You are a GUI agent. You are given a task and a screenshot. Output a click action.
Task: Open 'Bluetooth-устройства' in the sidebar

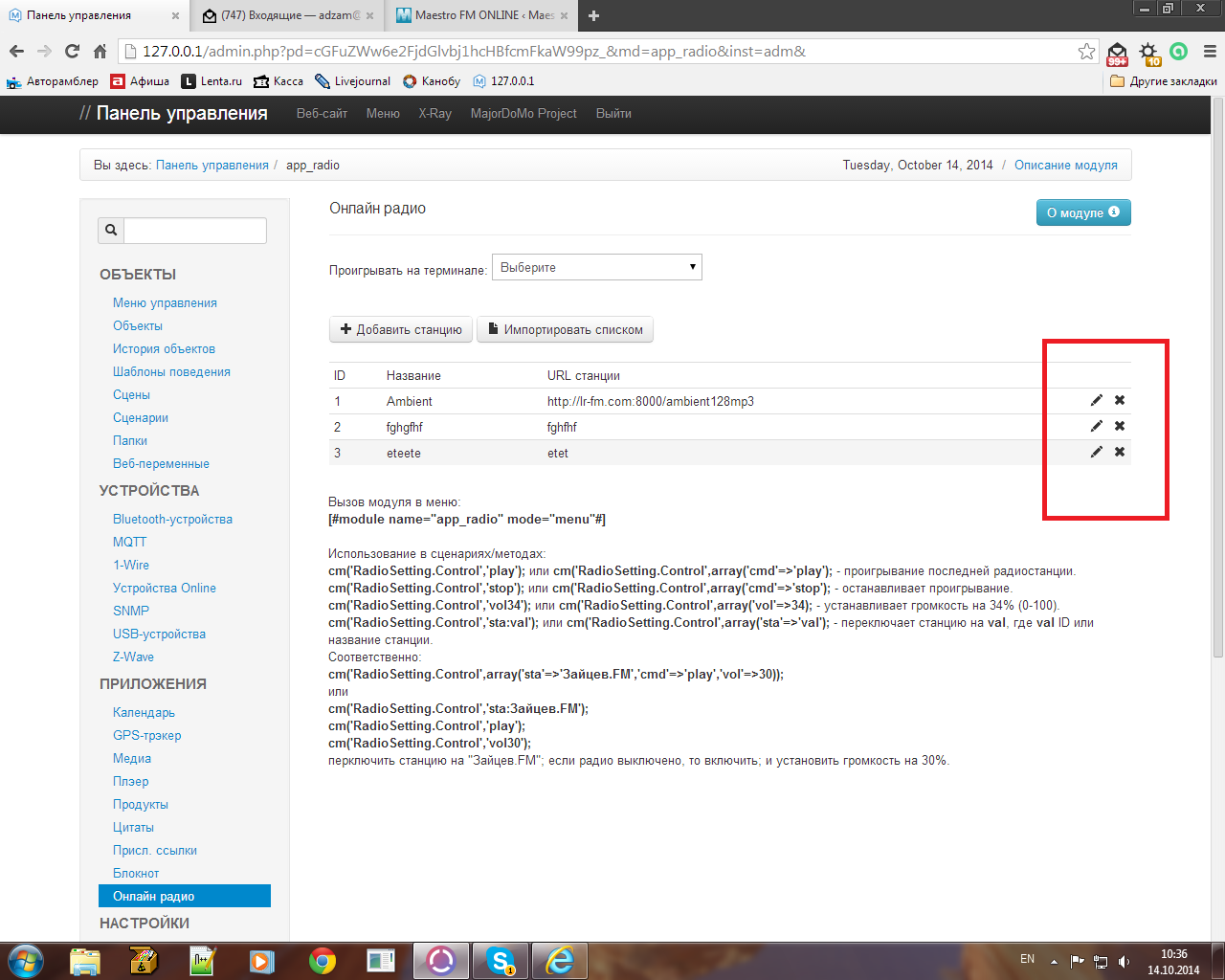pos(172,519)
